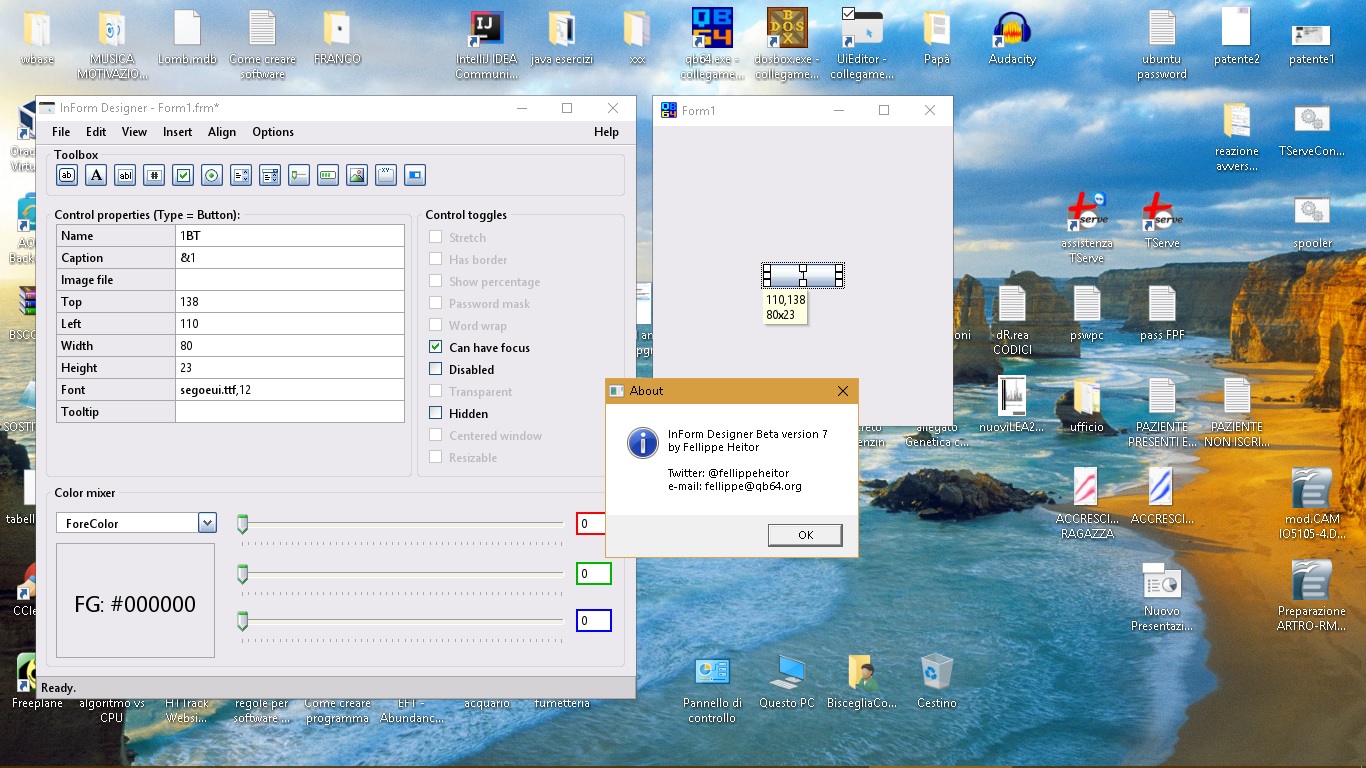Screen dimensions: 1366x768
Task: Select the Button tool in Toolbox
Action: pos(67,176)
